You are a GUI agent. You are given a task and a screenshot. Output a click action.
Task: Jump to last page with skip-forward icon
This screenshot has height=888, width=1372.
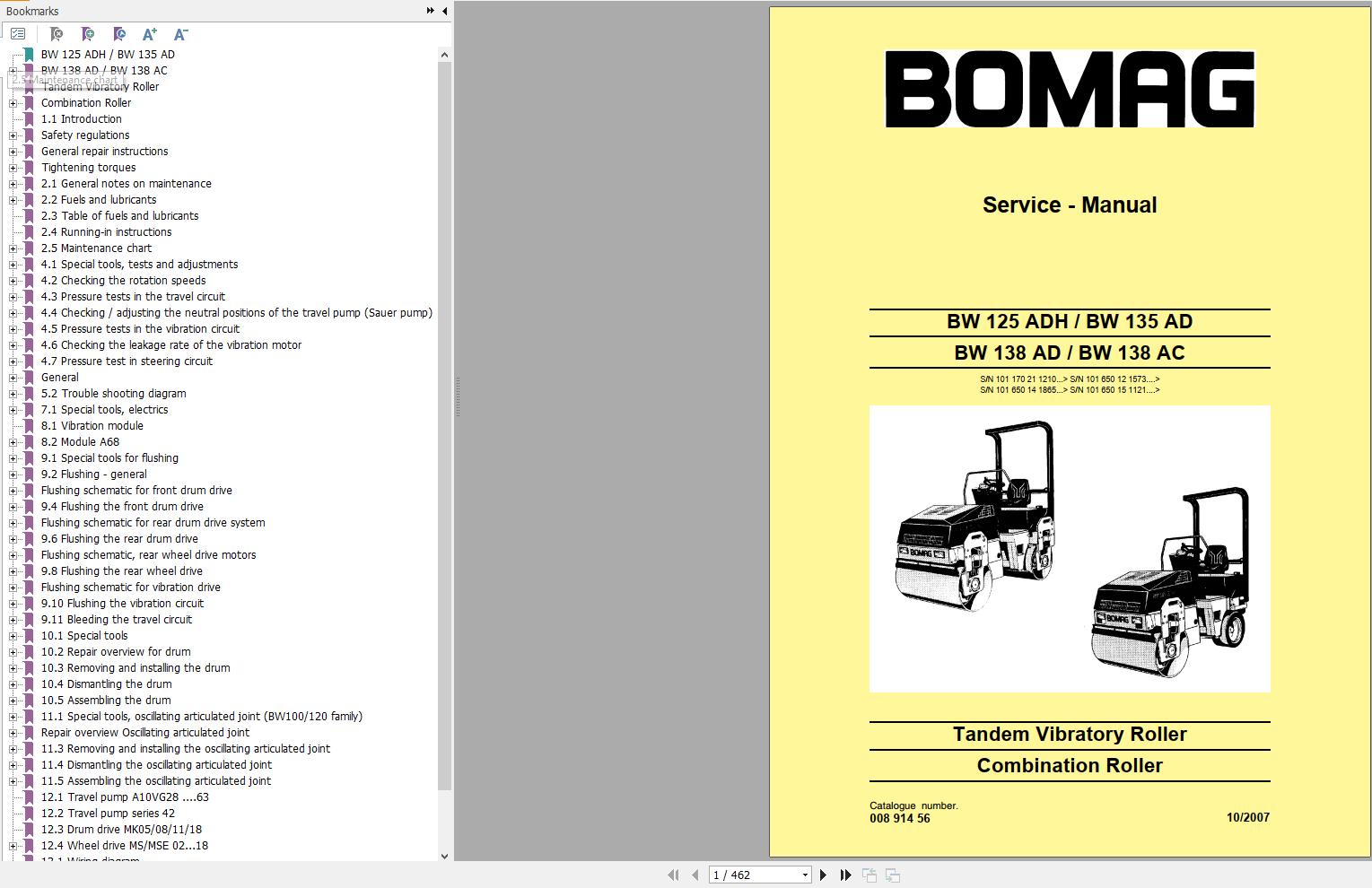pos(845,875)
